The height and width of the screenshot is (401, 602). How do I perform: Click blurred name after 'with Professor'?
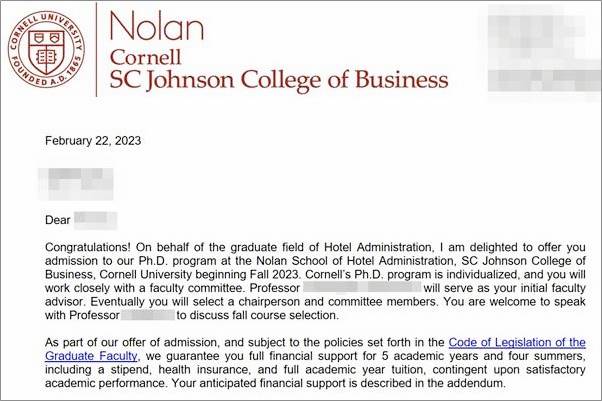point(148,315)
